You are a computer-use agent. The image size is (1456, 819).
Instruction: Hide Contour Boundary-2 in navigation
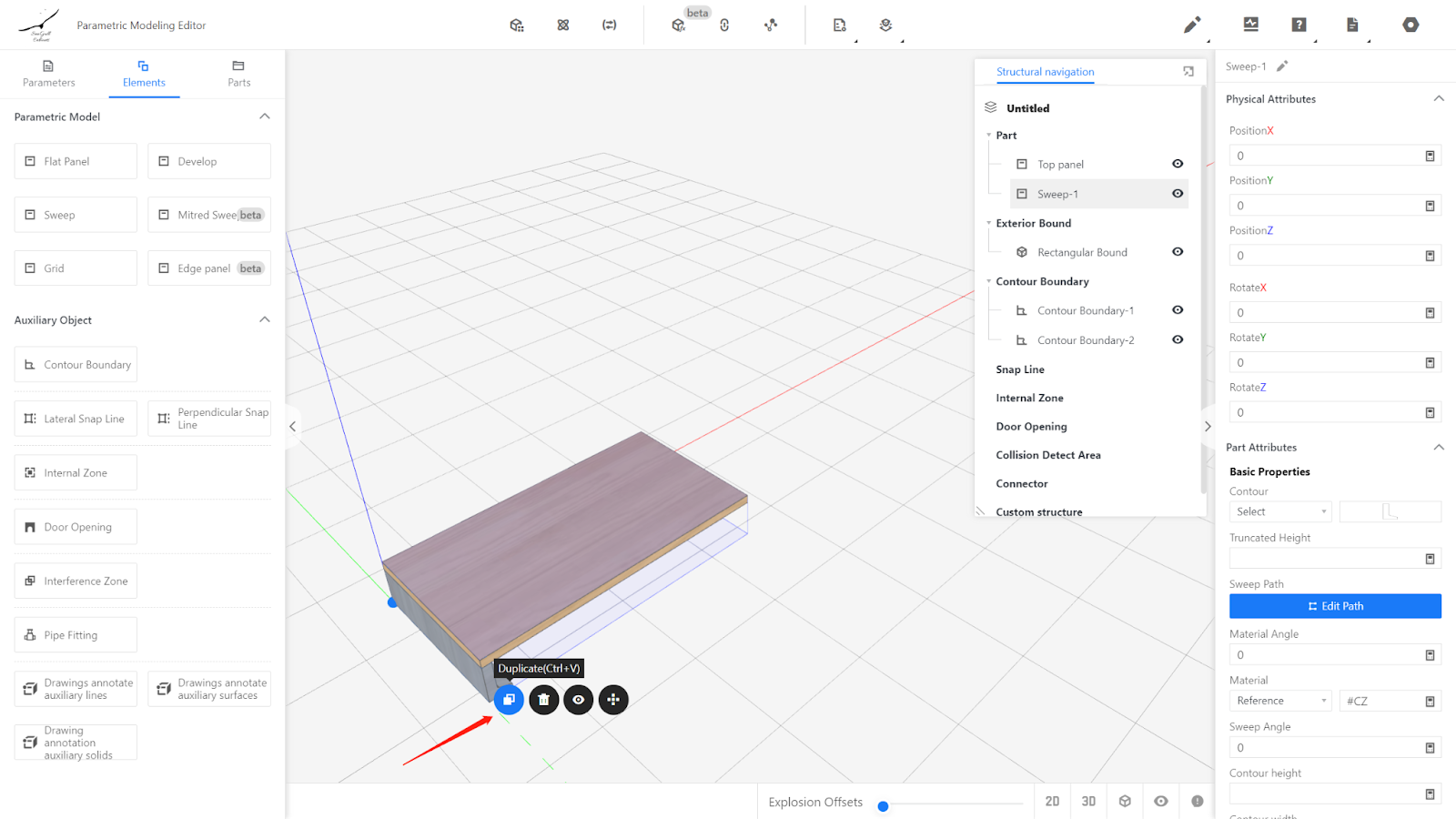1178,340
